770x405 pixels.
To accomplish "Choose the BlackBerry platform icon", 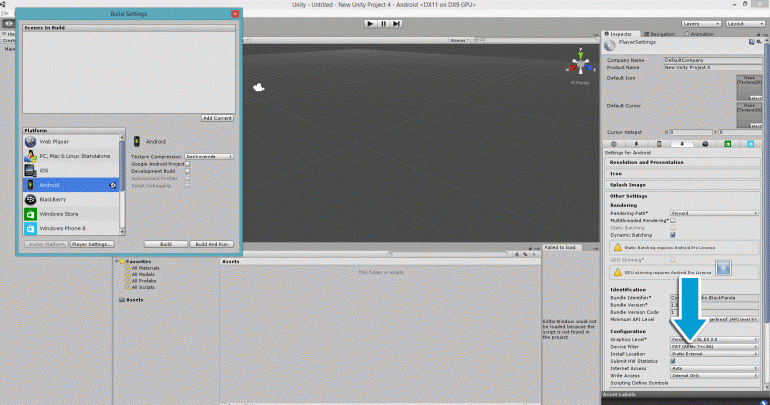I will pyautogui.click(x=31, y=200).
